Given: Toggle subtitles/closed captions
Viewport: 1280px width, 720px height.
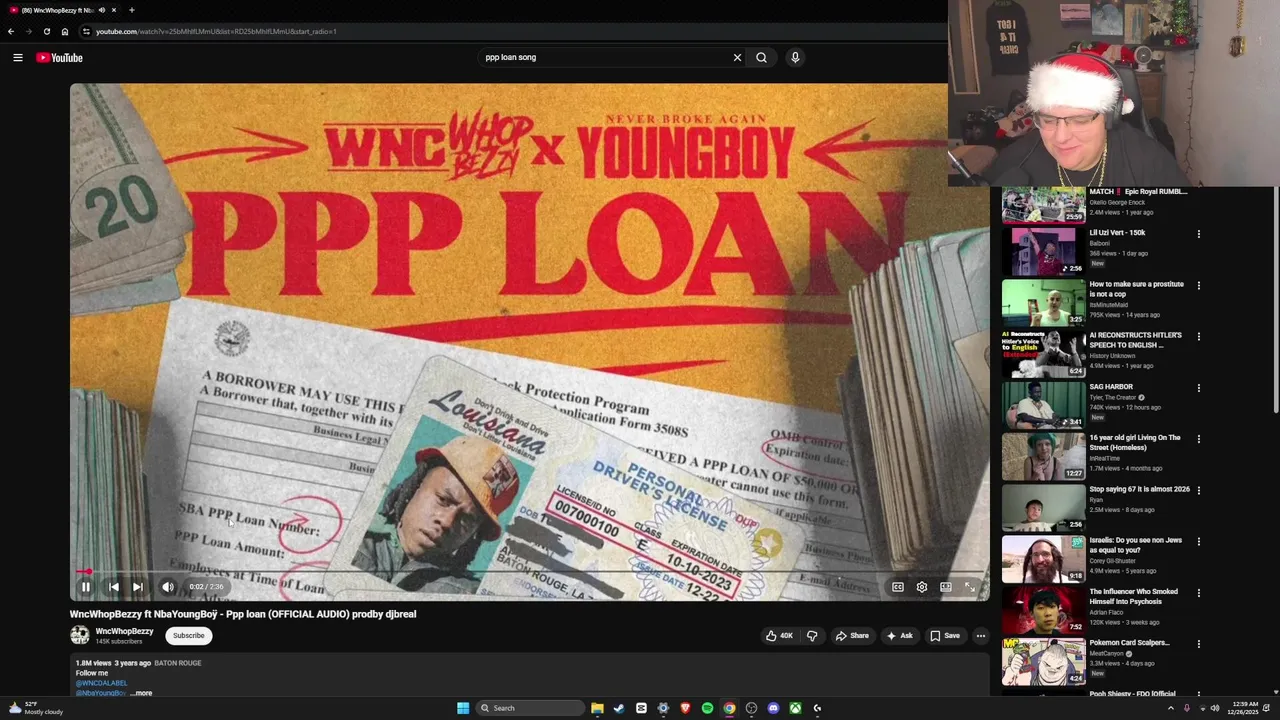Looking at the screenshot, I should (x=898, y=587).
